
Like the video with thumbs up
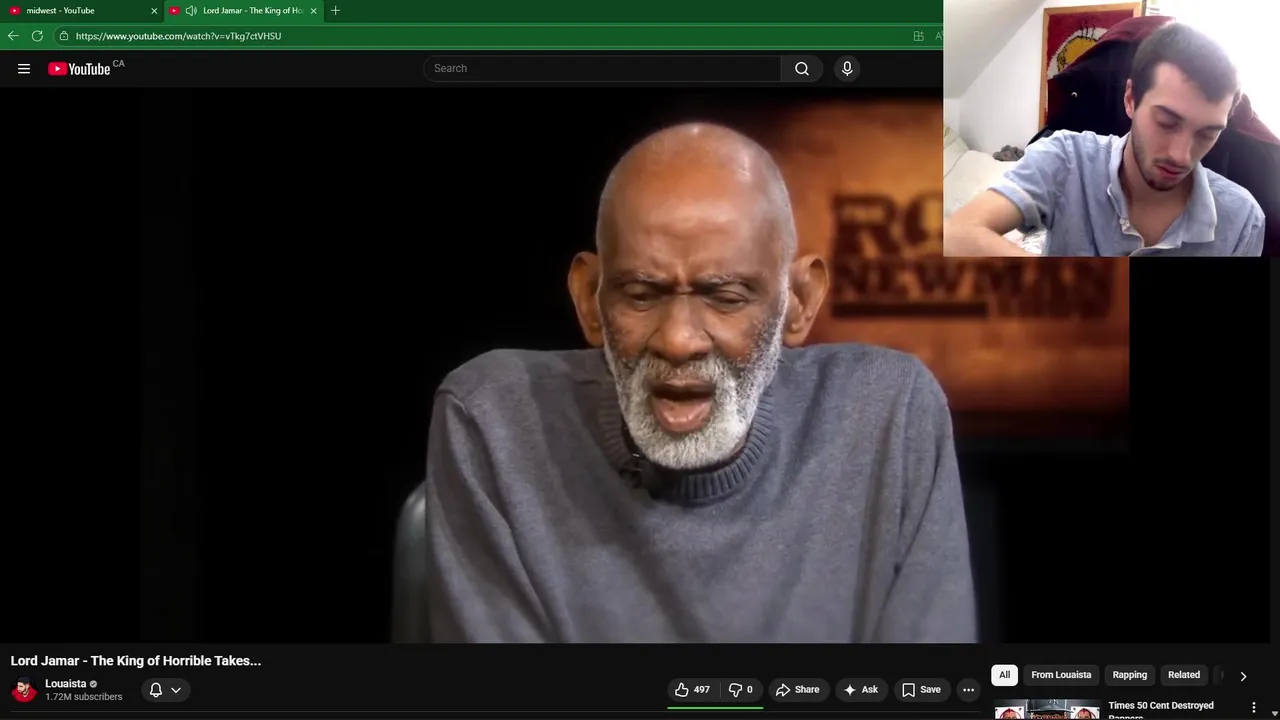(x=692, y=689)
